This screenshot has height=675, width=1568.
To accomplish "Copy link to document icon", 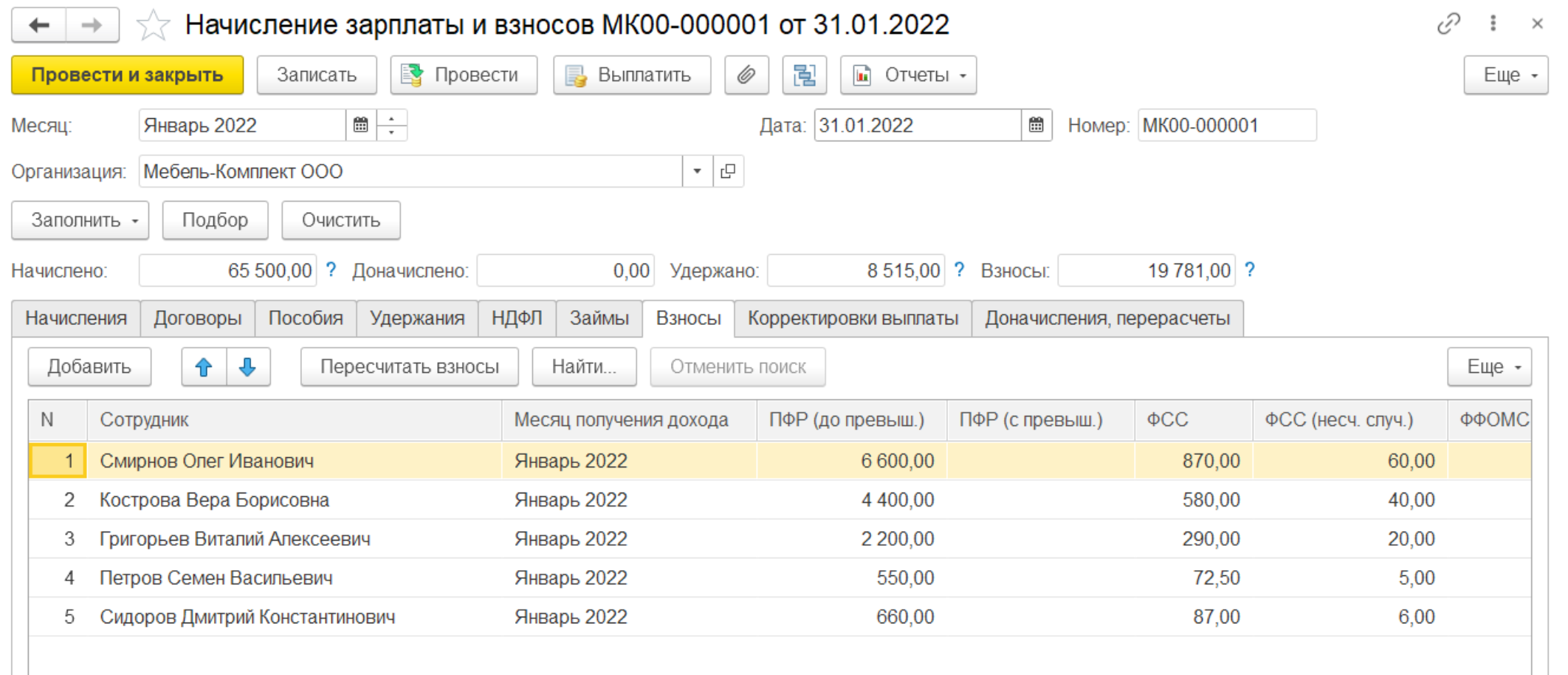I will click(x=1448, y=24).
